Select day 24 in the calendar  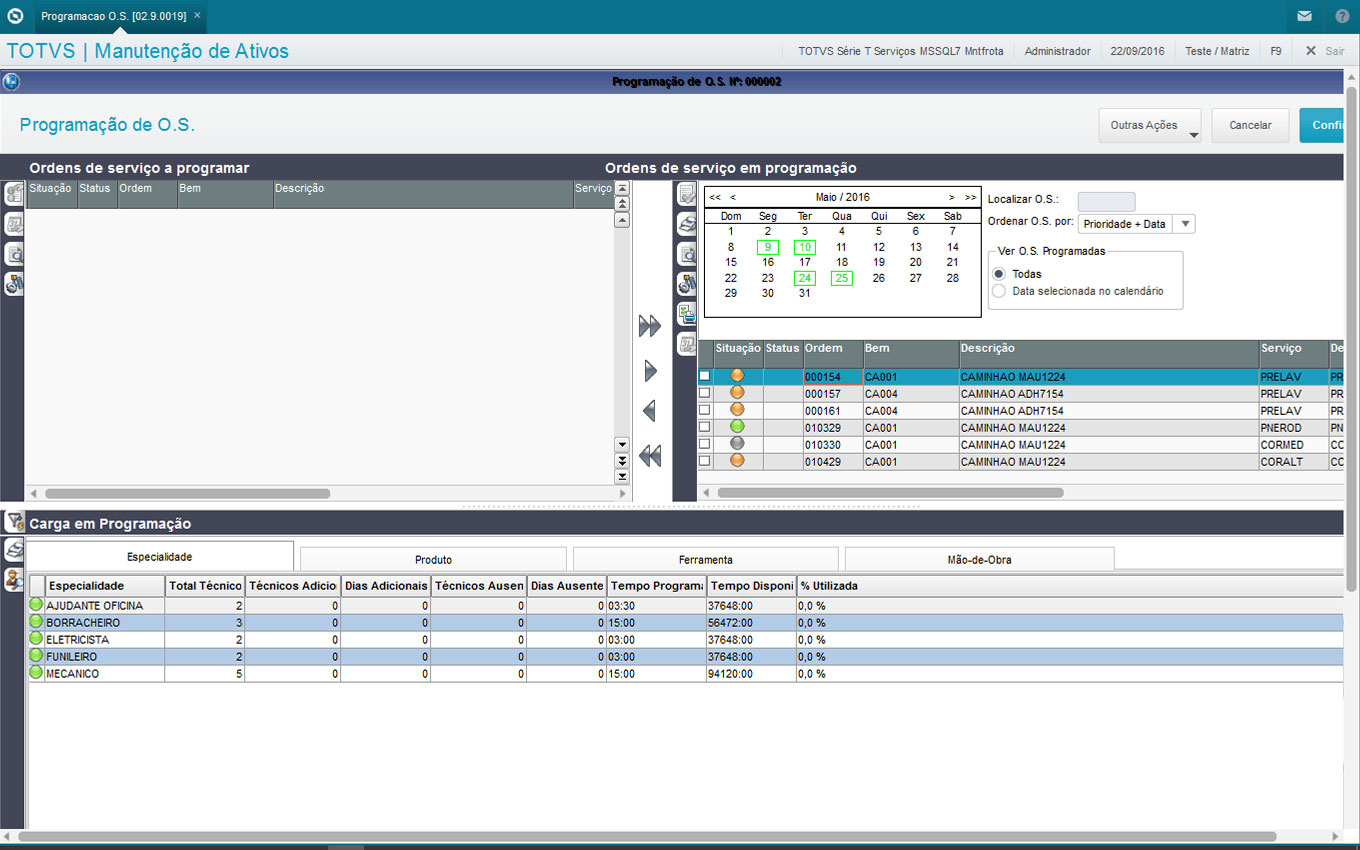805,278
